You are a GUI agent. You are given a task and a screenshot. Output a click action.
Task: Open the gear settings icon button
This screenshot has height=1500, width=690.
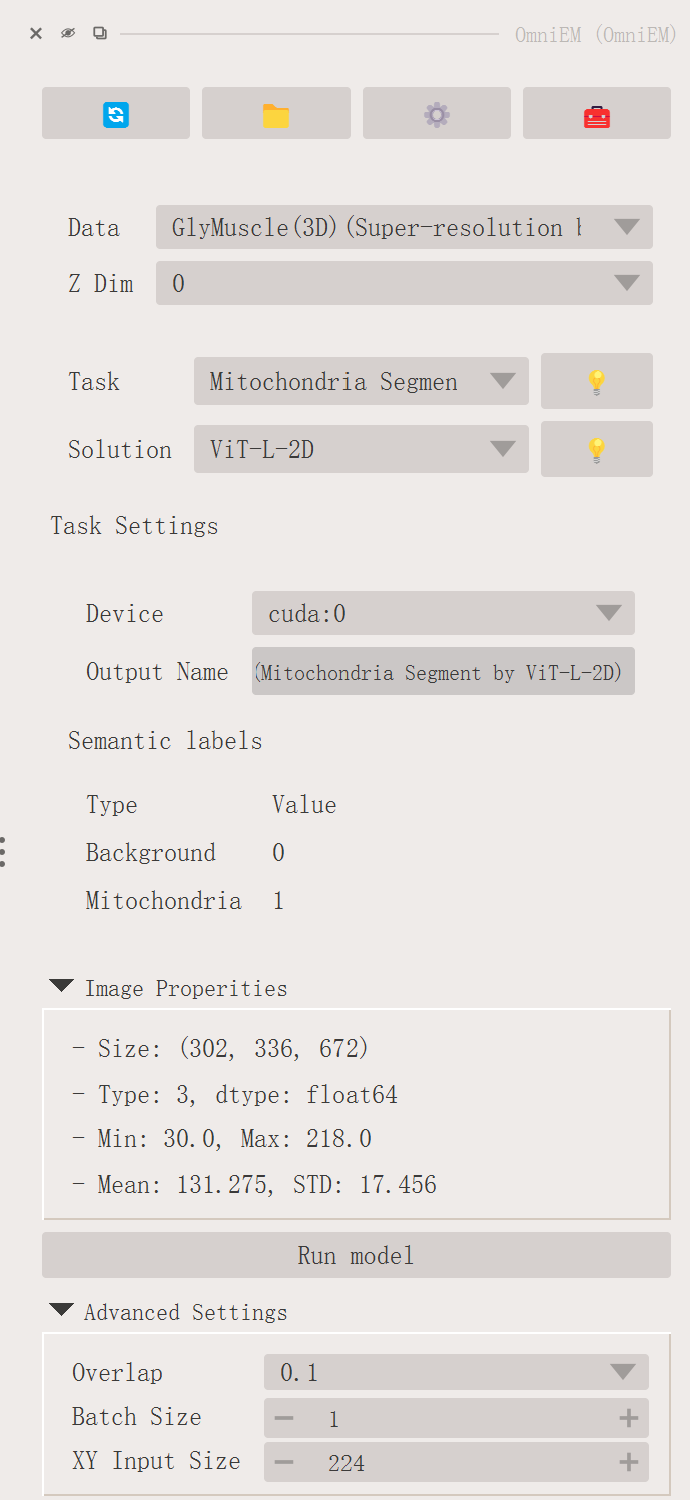click(436, 114)
